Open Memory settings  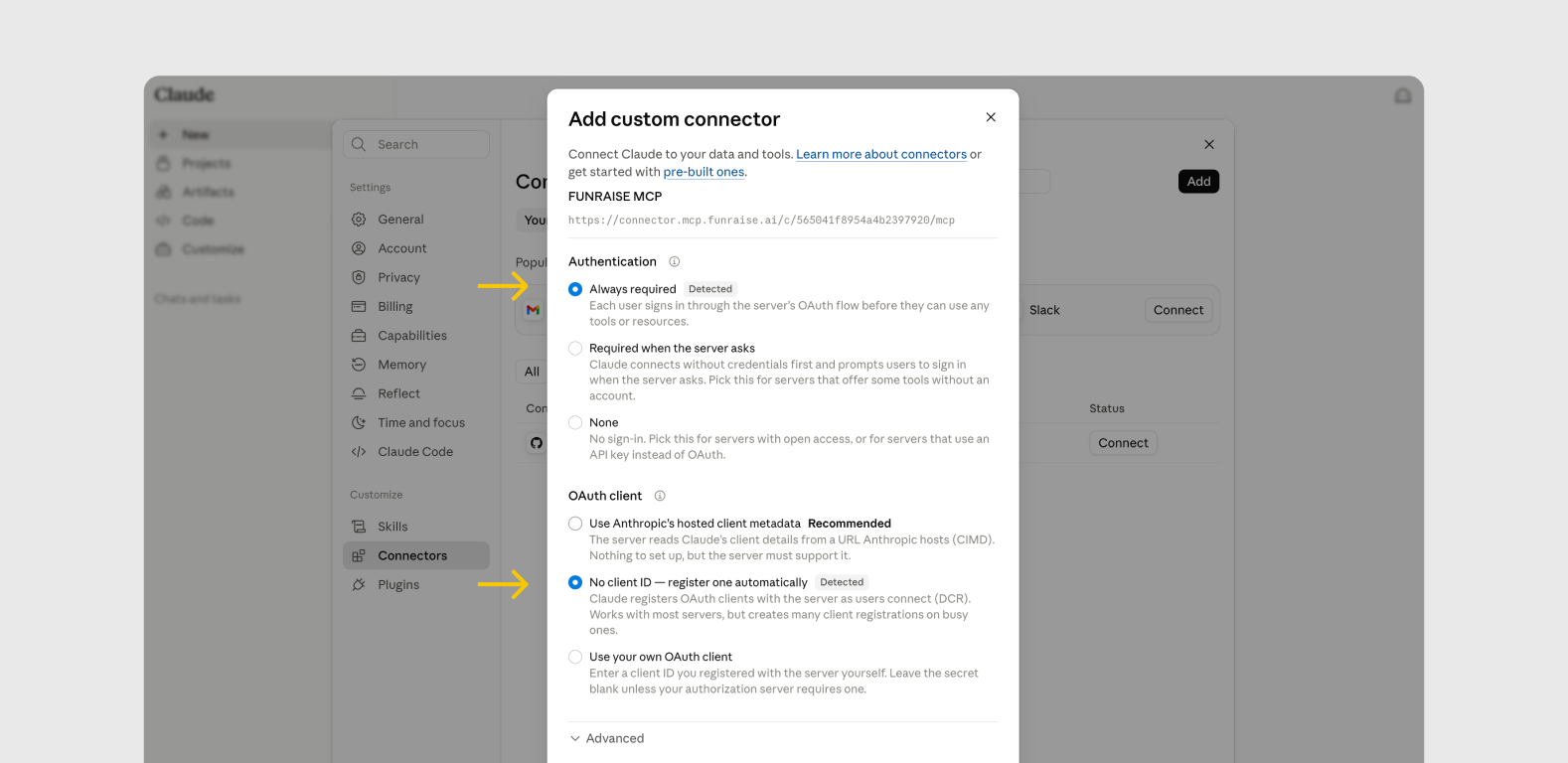point(416,365)
